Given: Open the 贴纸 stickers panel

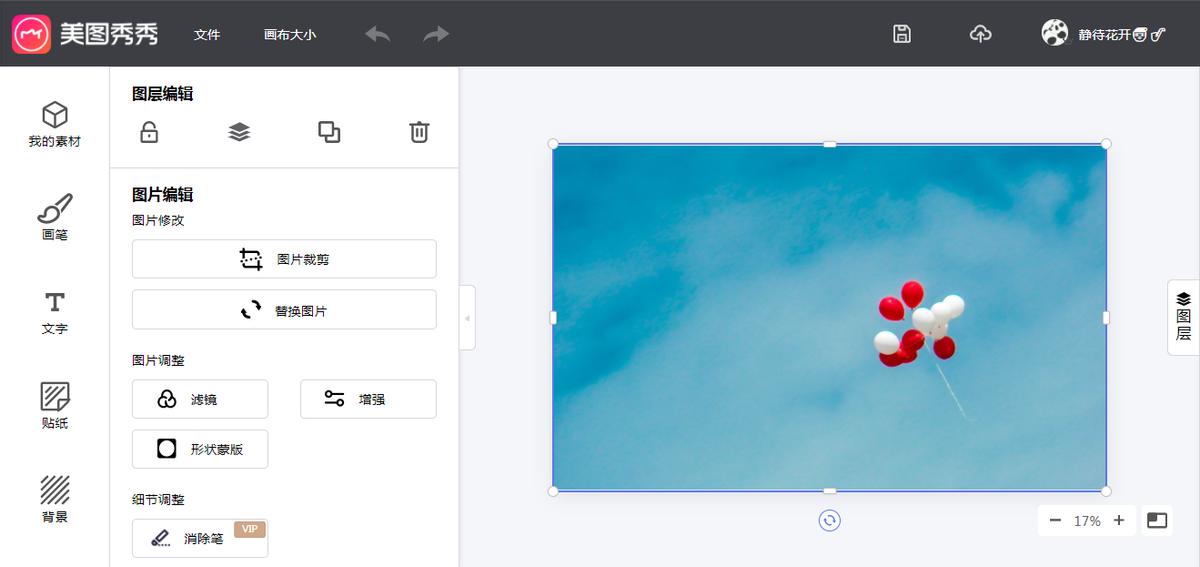Looking at the screenshot, I should [x=55, y=406].
